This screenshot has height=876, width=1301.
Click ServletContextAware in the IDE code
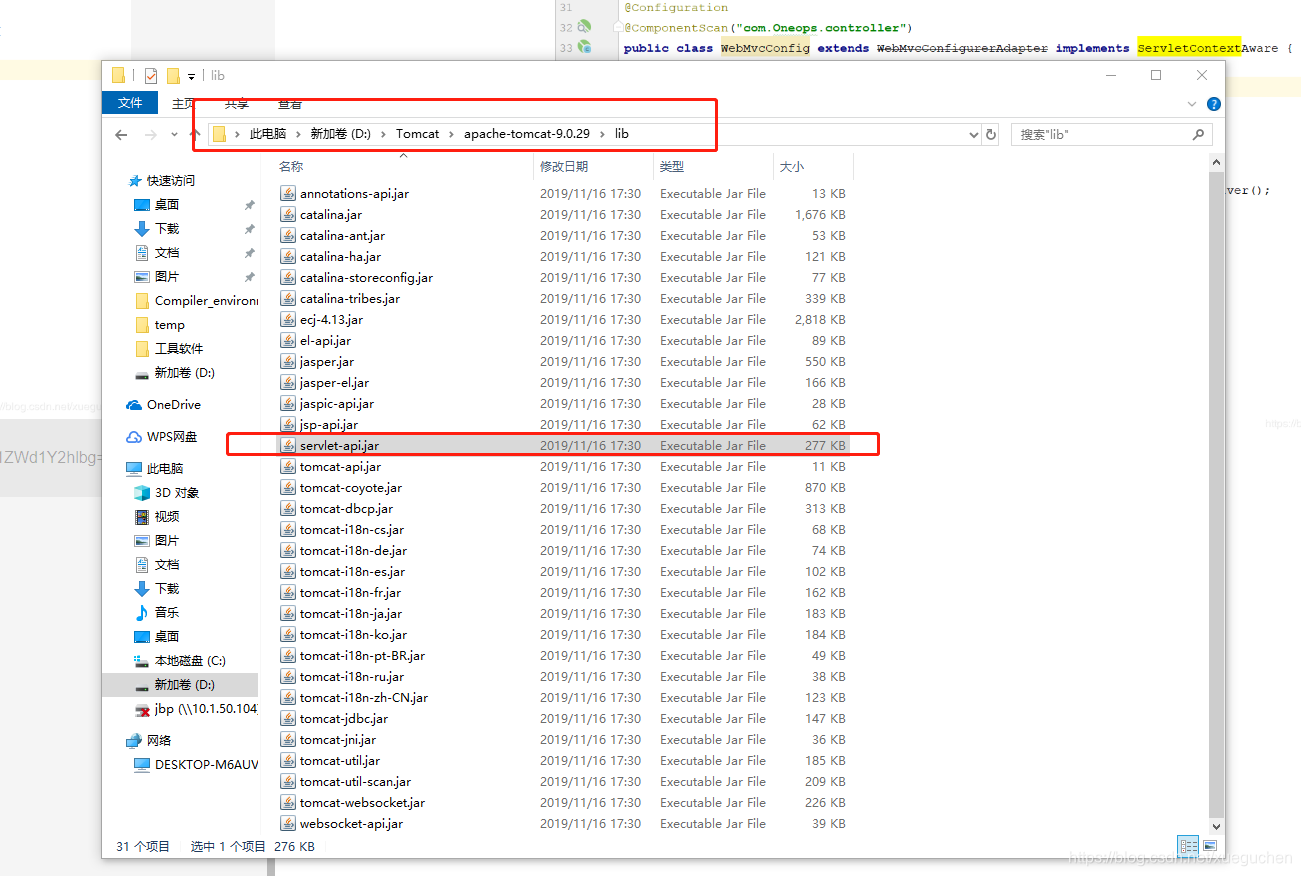click(1210, 47)
